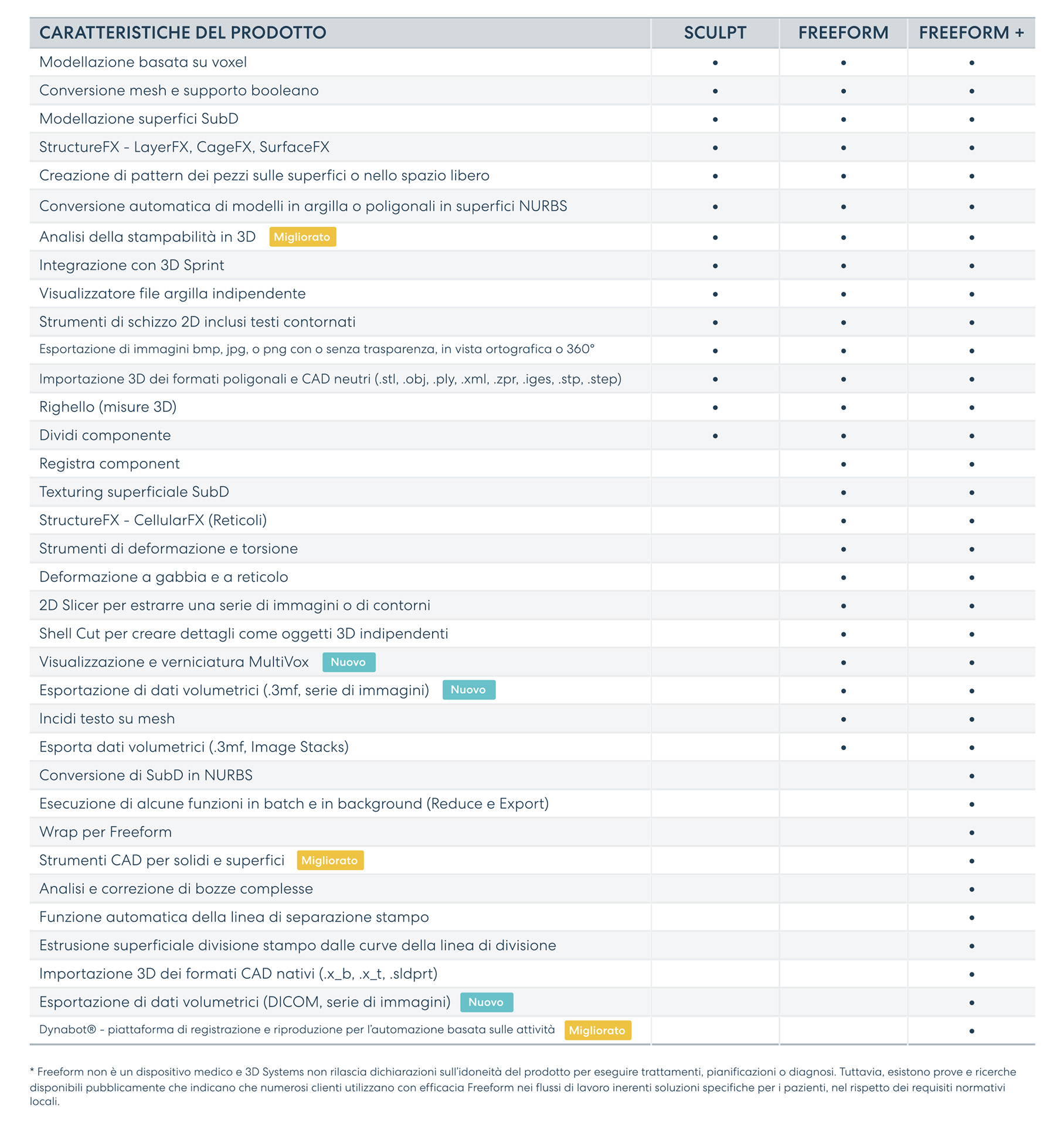Image resolution: width=1064 pixels, height=1126 pixels.
Task: Click the Nuovo badge beside the .3mf serie di immagini row
Action: [x=468, y=690]
